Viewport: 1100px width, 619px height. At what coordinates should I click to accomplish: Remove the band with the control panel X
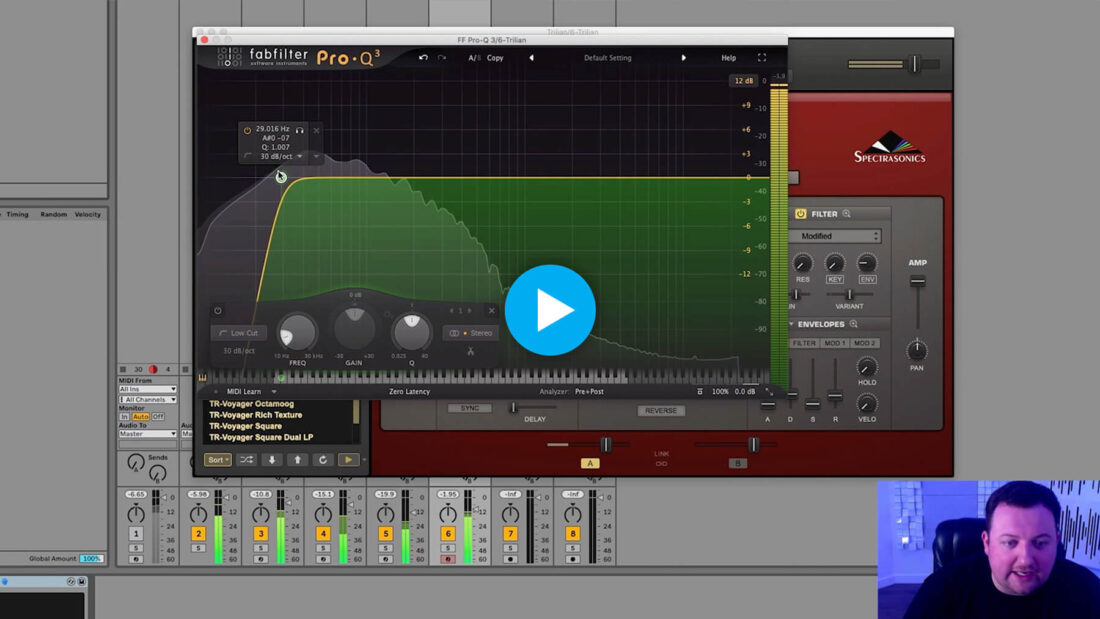[492, 310]
